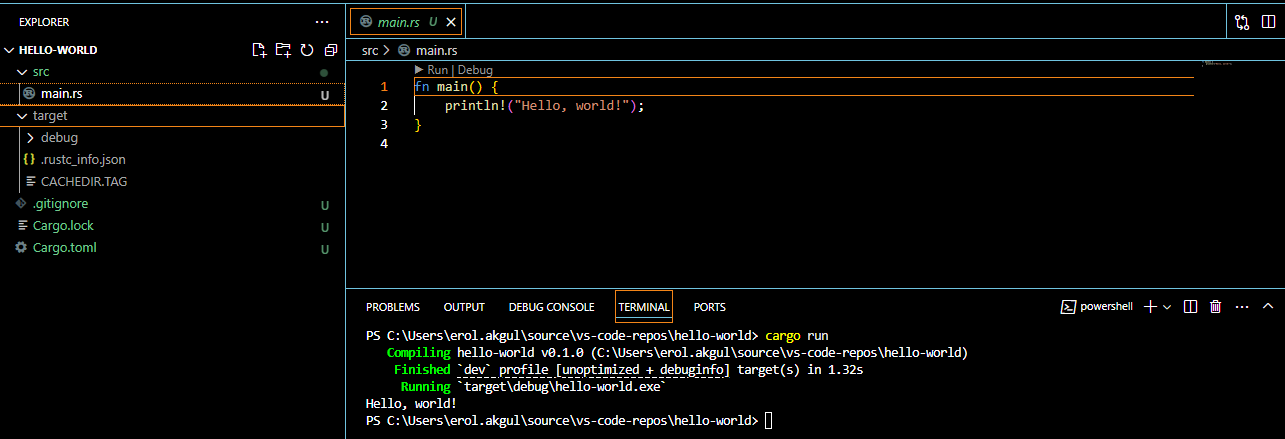The width and height of the screenshot is (1285, 439).
Task: Add a new terminal with the plus icon
Action: 1150,307
